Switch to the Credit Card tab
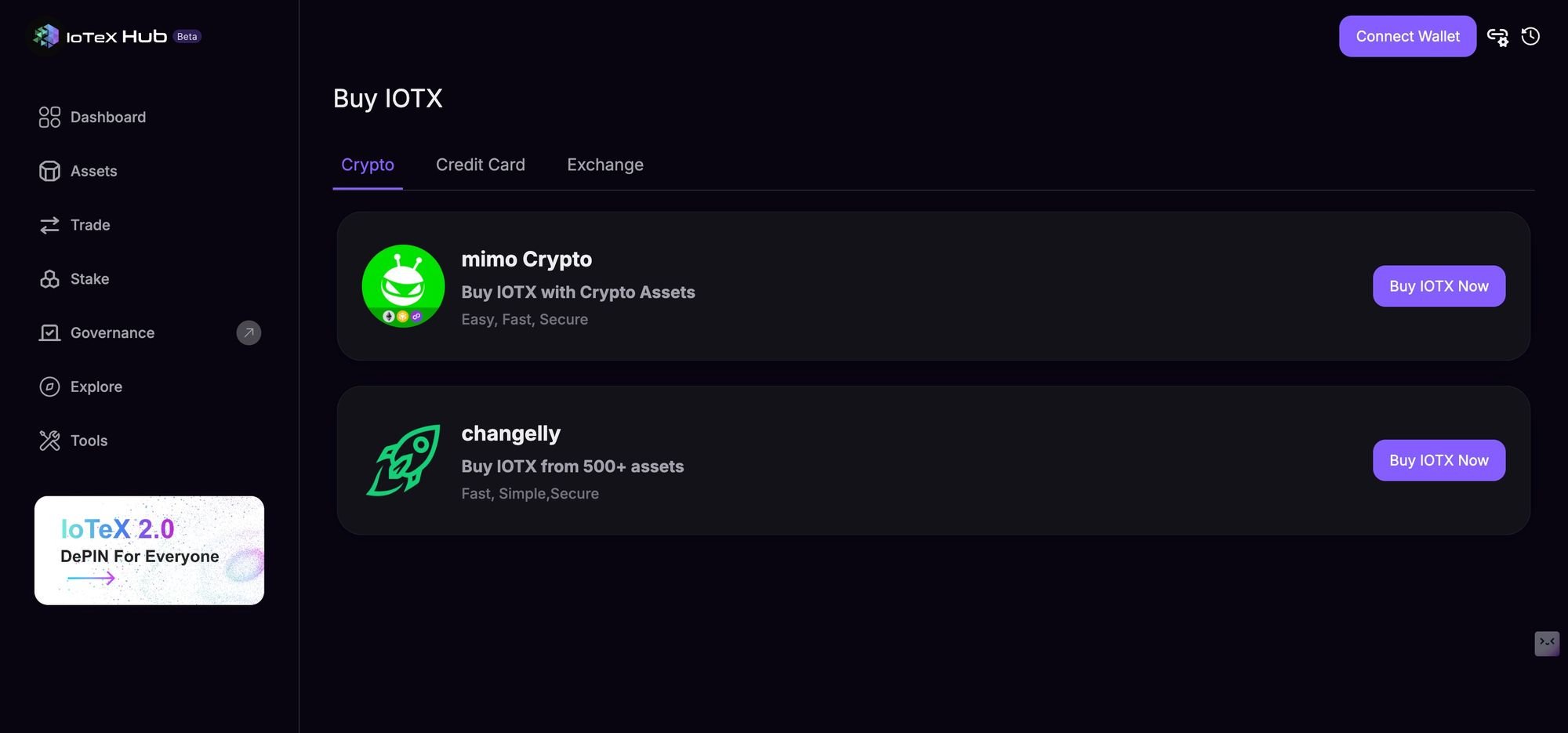 click(x=480, y=165)
